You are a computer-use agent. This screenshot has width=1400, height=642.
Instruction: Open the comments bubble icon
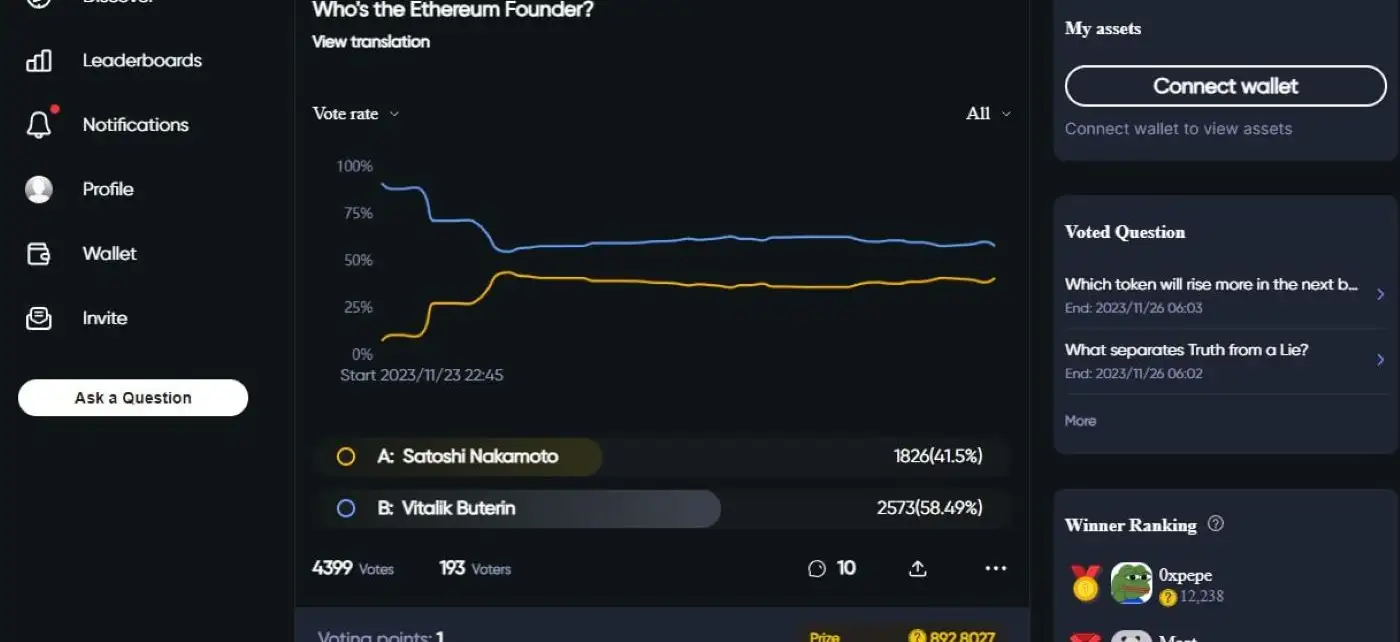coord(817,569)
